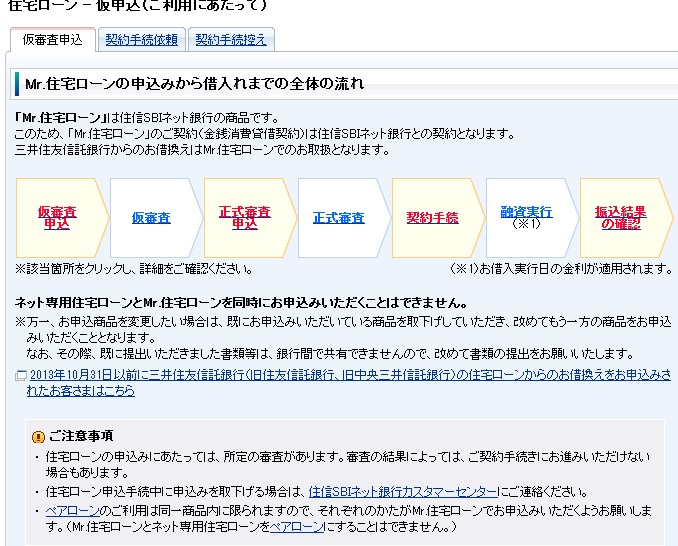Open the 正式審査 flow step link

point(339,218)
